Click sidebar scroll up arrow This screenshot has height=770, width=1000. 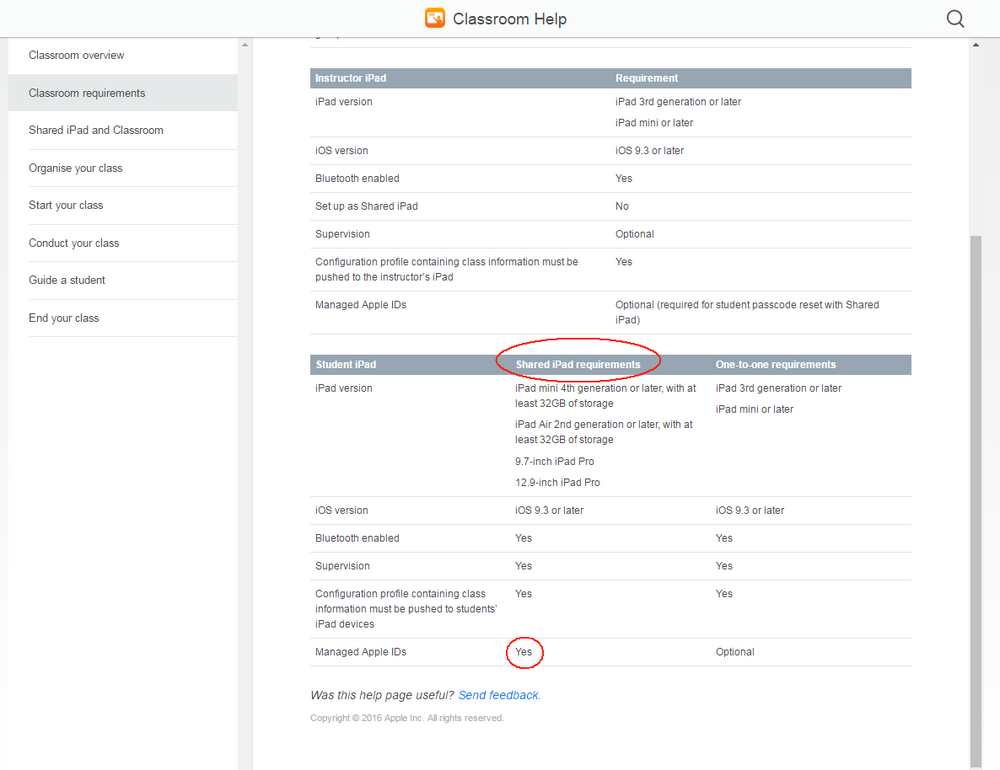coord(245,45)
